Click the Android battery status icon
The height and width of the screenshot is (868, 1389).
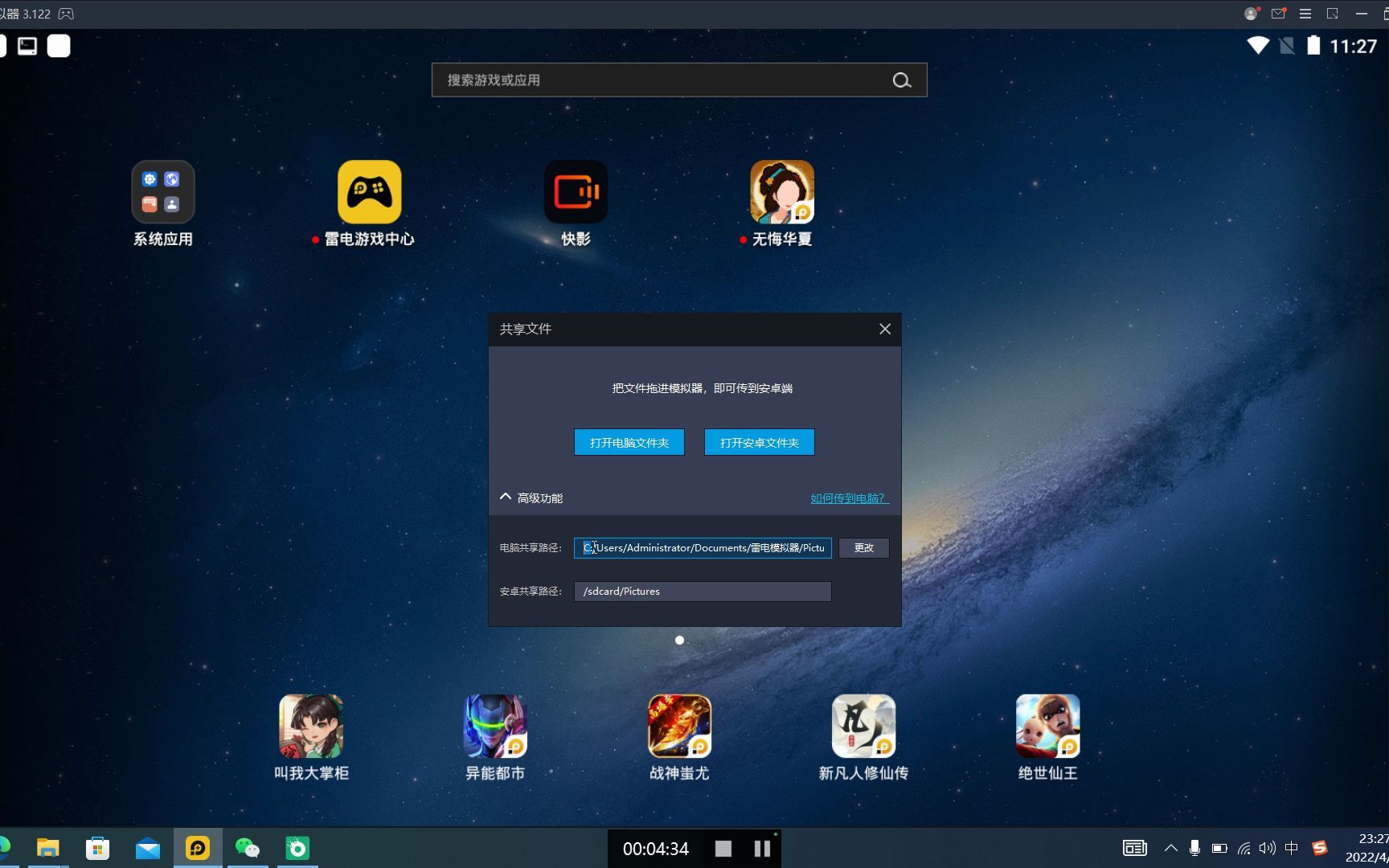coord(1313,46)
